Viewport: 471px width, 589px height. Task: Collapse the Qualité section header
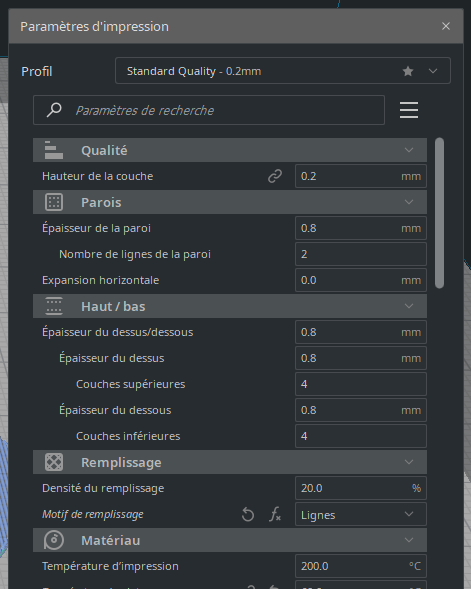[x=230, y=150]
